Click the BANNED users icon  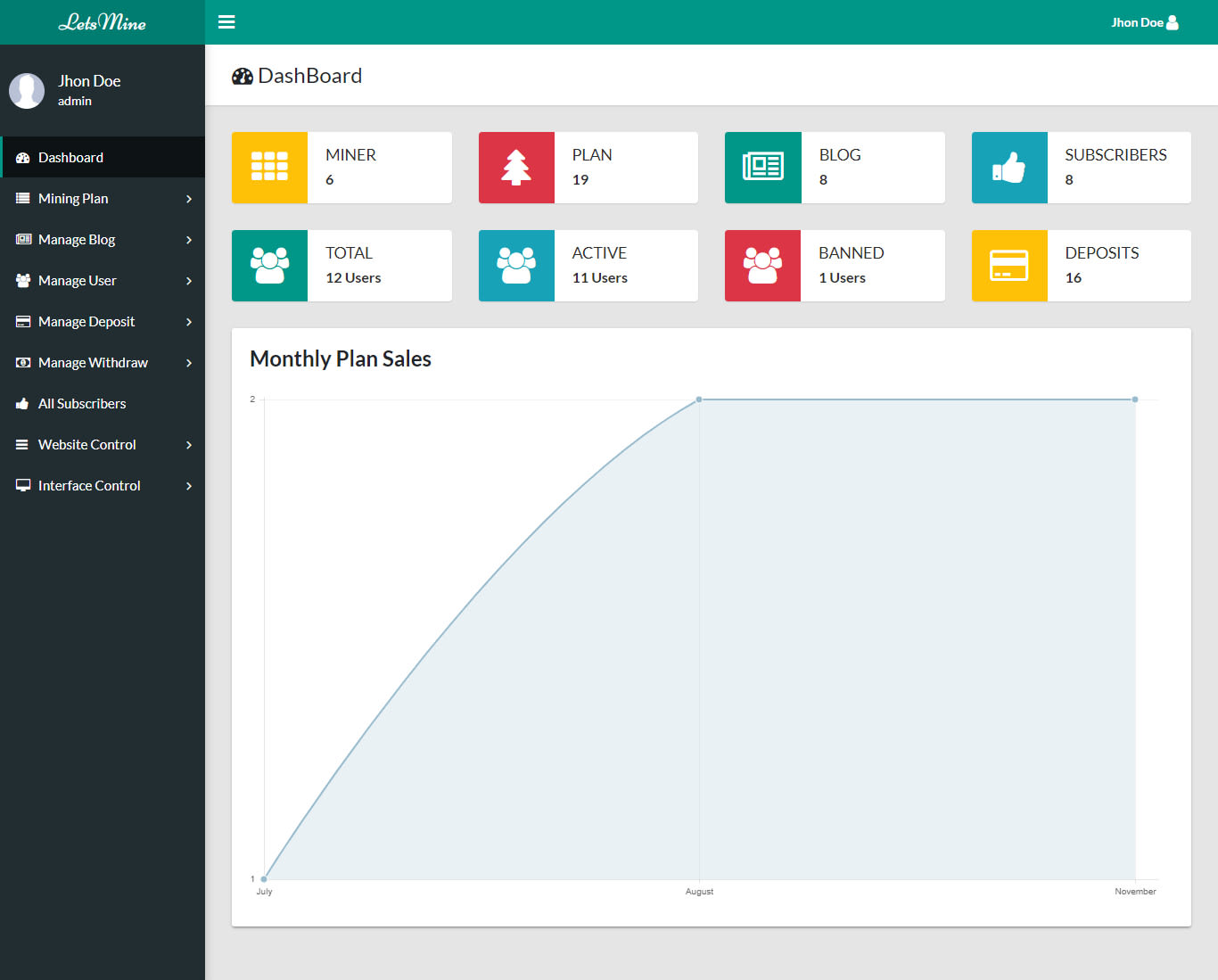[762, 266]
